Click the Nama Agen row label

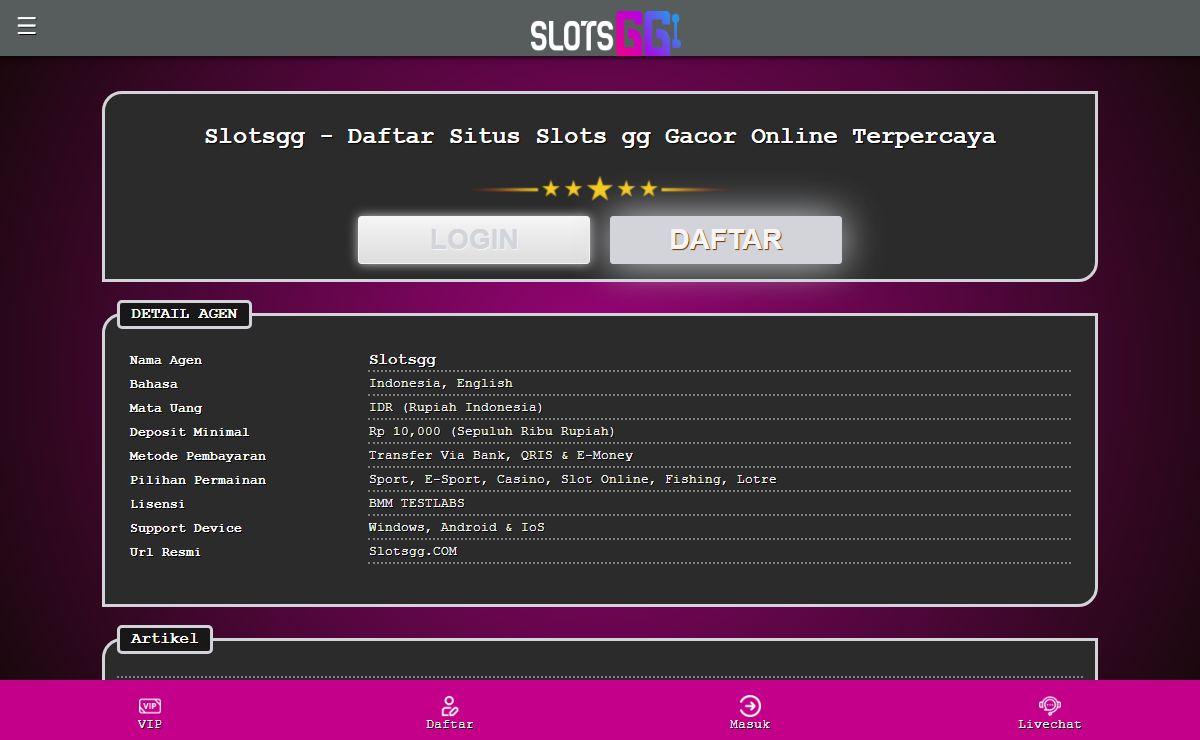click(x=166, y=360)
